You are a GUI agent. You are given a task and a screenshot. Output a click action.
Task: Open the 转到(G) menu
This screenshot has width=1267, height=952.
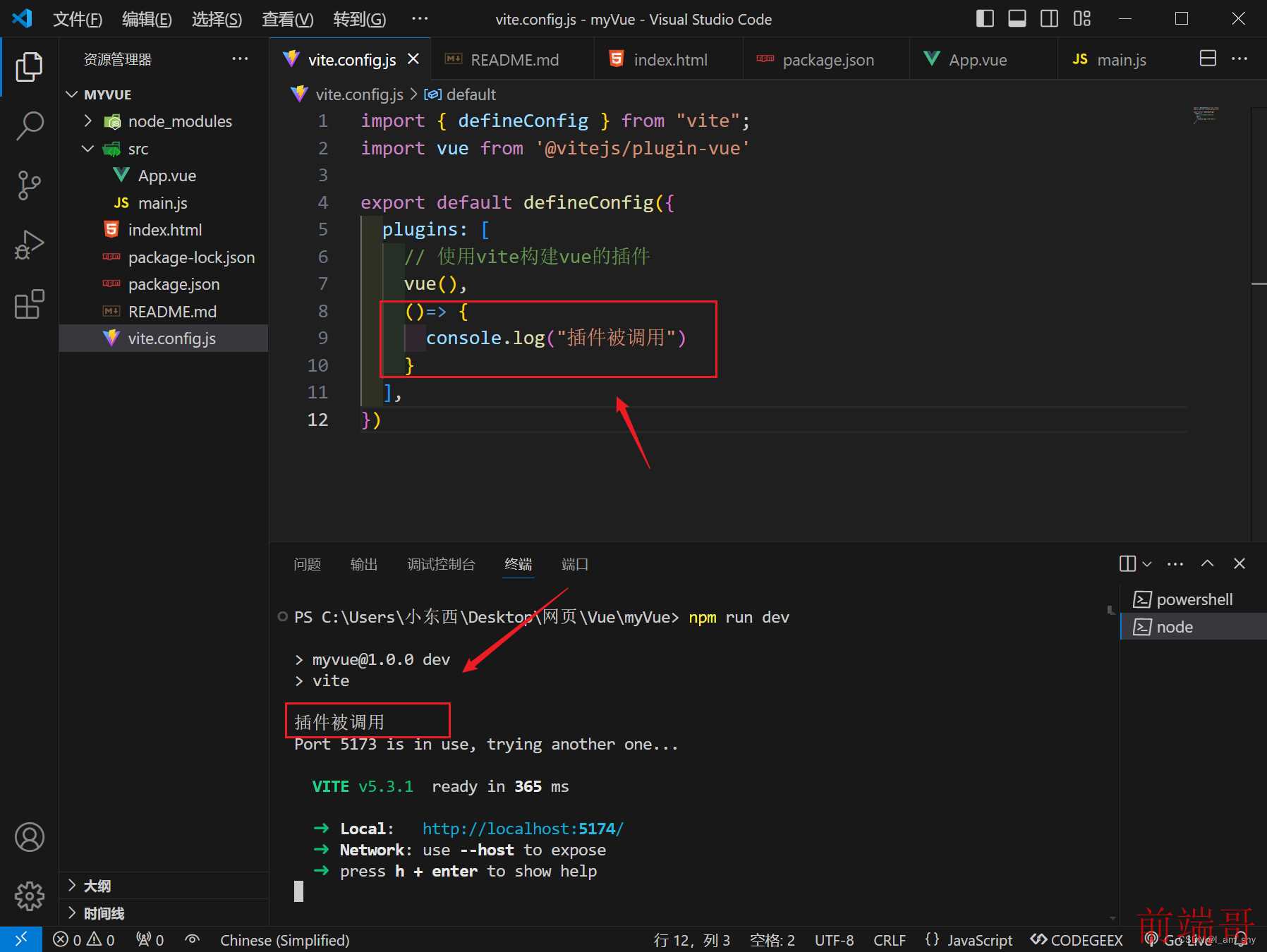coord(359,19)
